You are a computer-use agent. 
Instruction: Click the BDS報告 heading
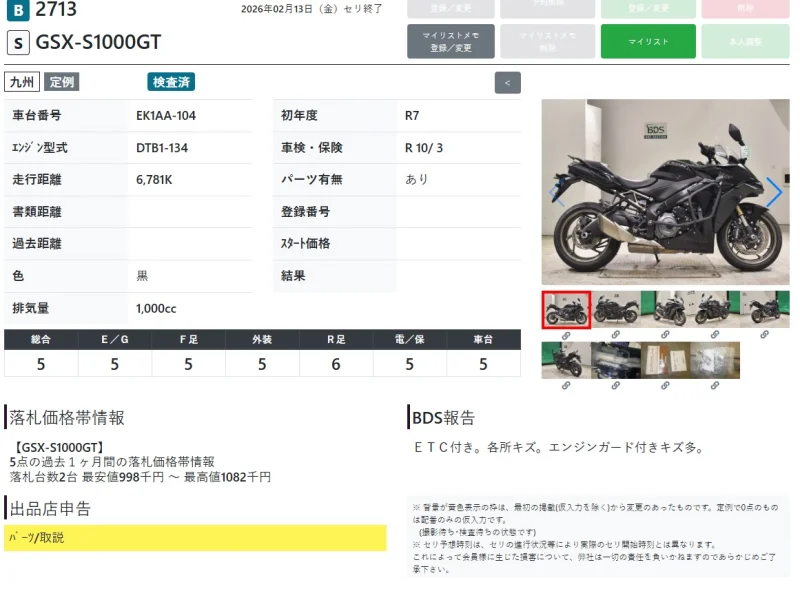tap(443, 418)
